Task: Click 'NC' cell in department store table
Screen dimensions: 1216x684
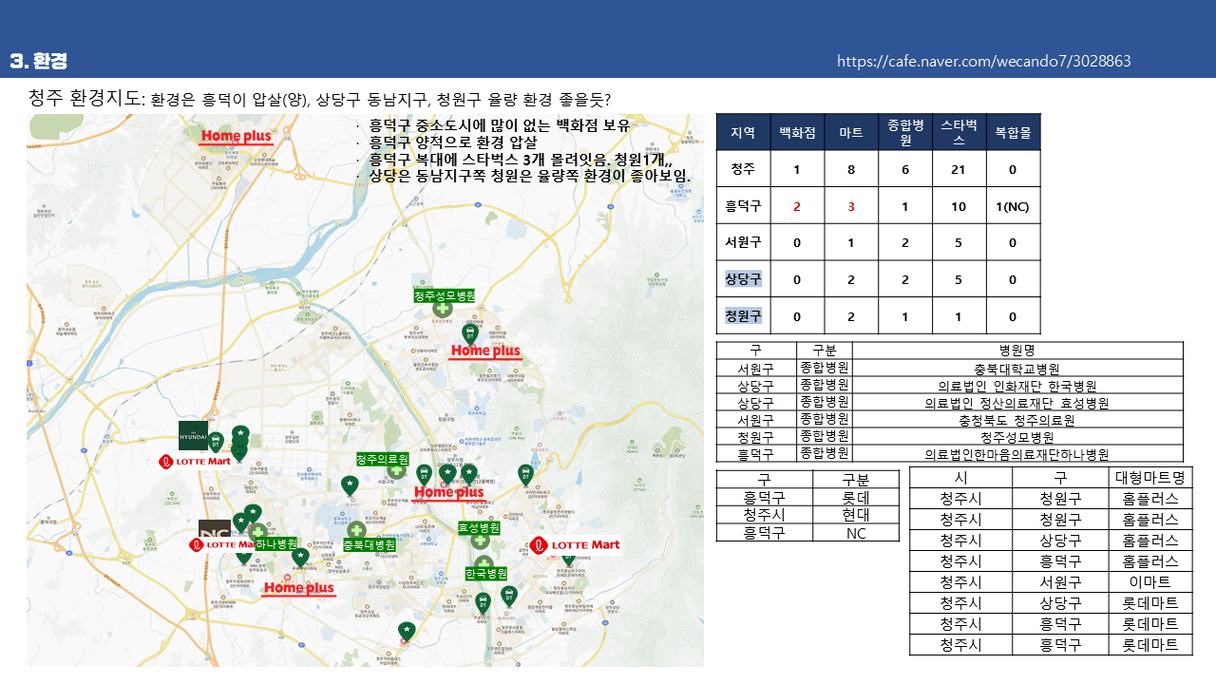Action: tap(856, 532)
